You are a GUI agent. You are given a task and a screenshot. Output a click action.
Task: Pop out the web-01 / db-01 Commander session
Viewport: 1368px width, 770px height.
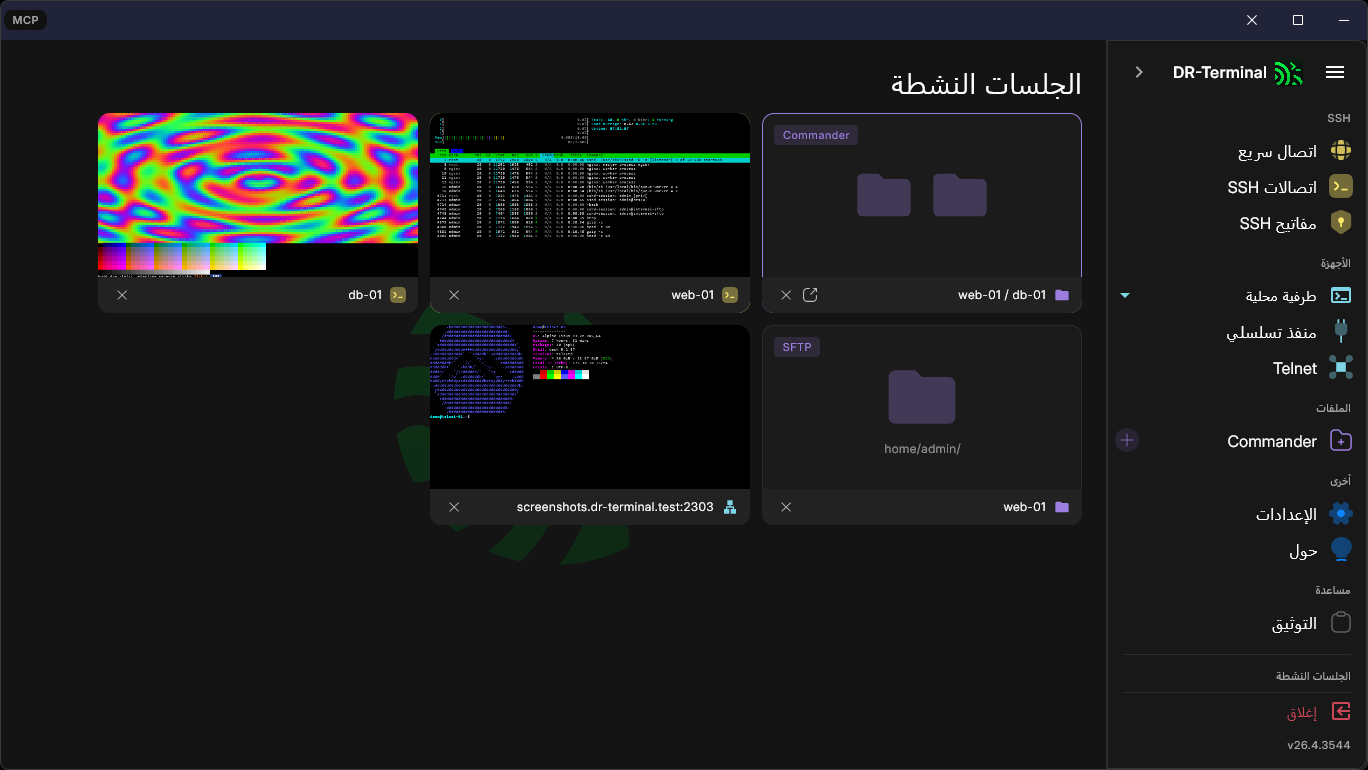[811, 295]
